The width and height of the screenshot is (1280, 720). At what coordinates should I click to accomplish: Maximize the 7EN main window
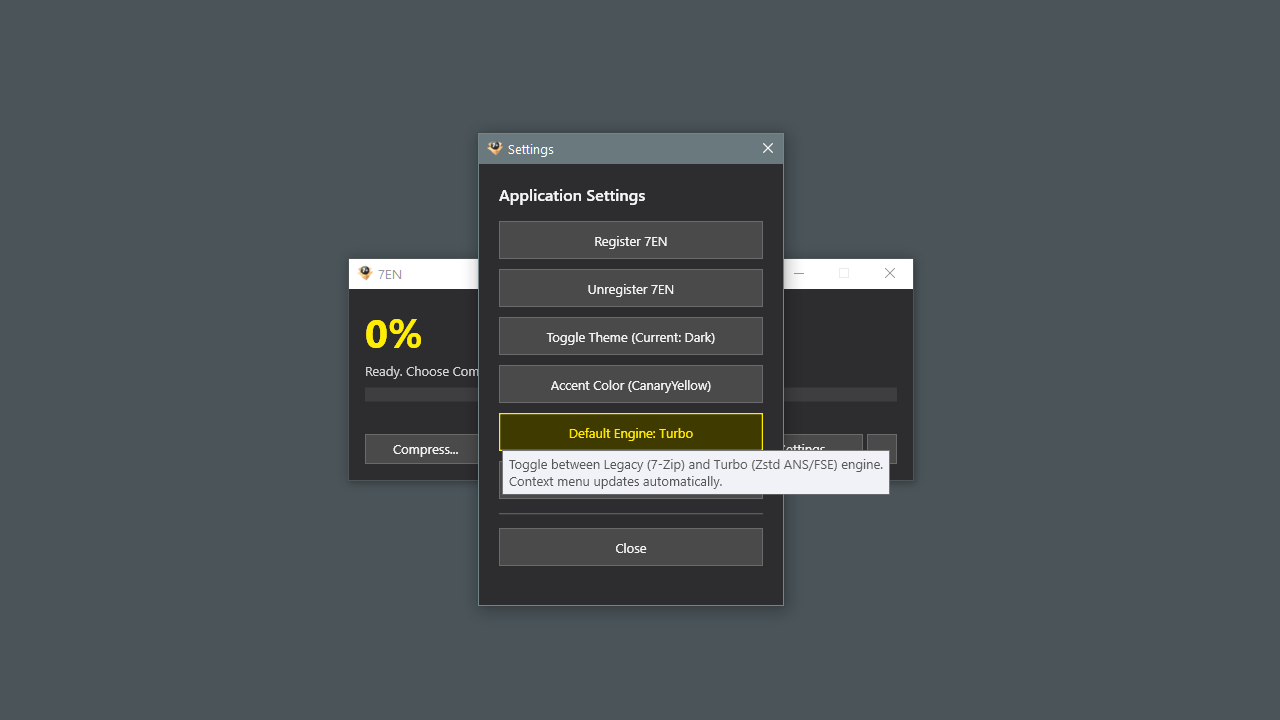pyautogui.click(x=844, y=273)
